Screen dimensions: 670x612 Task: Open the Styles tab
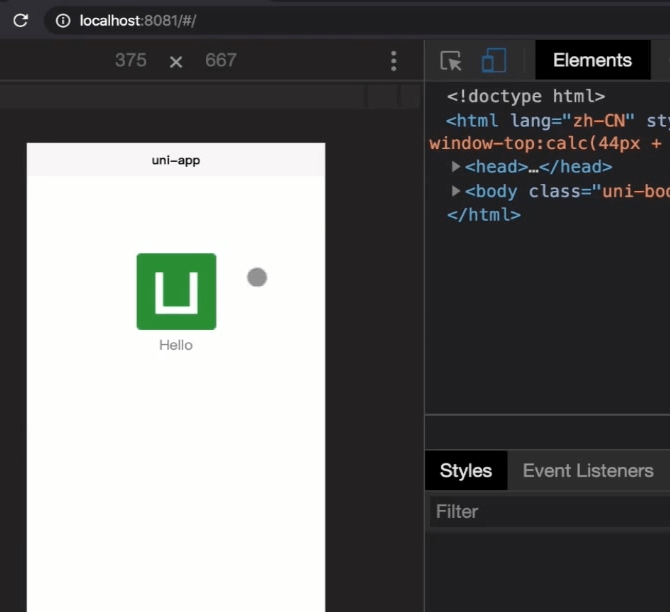466,471
